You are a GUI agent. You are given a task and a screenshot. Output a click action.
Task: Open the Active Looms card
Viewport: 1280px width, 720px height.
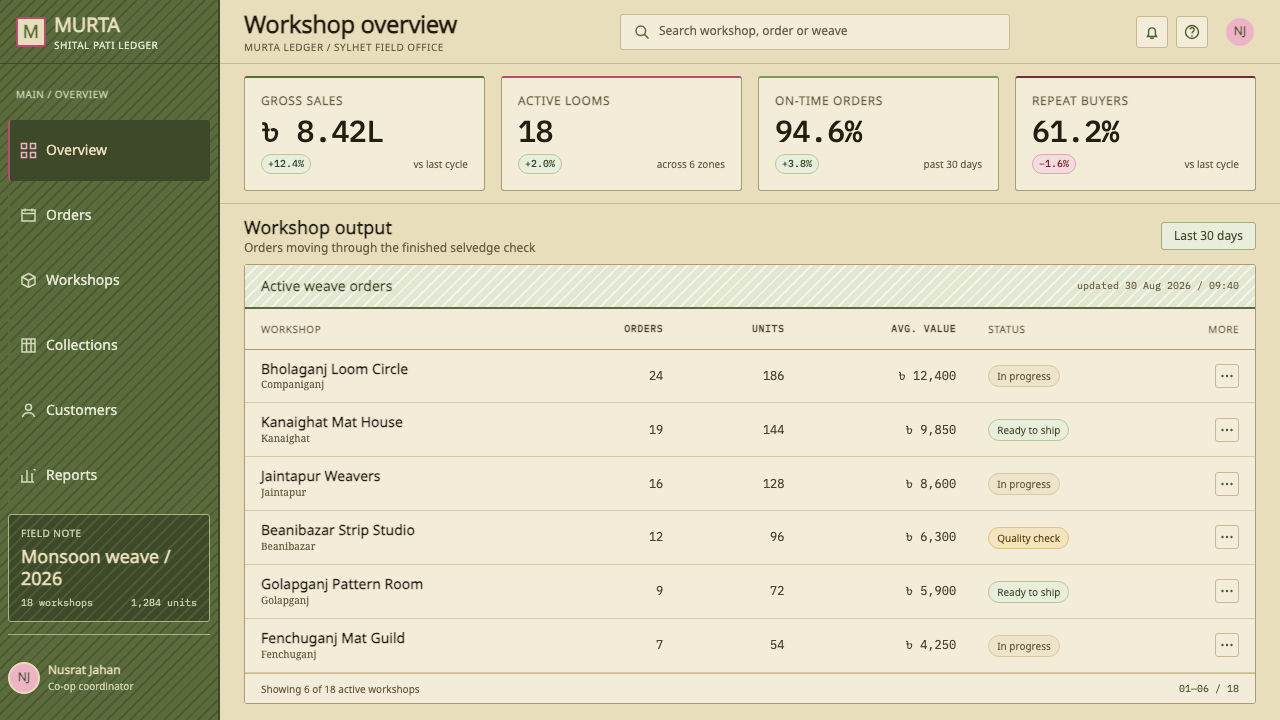click(621, 133)
